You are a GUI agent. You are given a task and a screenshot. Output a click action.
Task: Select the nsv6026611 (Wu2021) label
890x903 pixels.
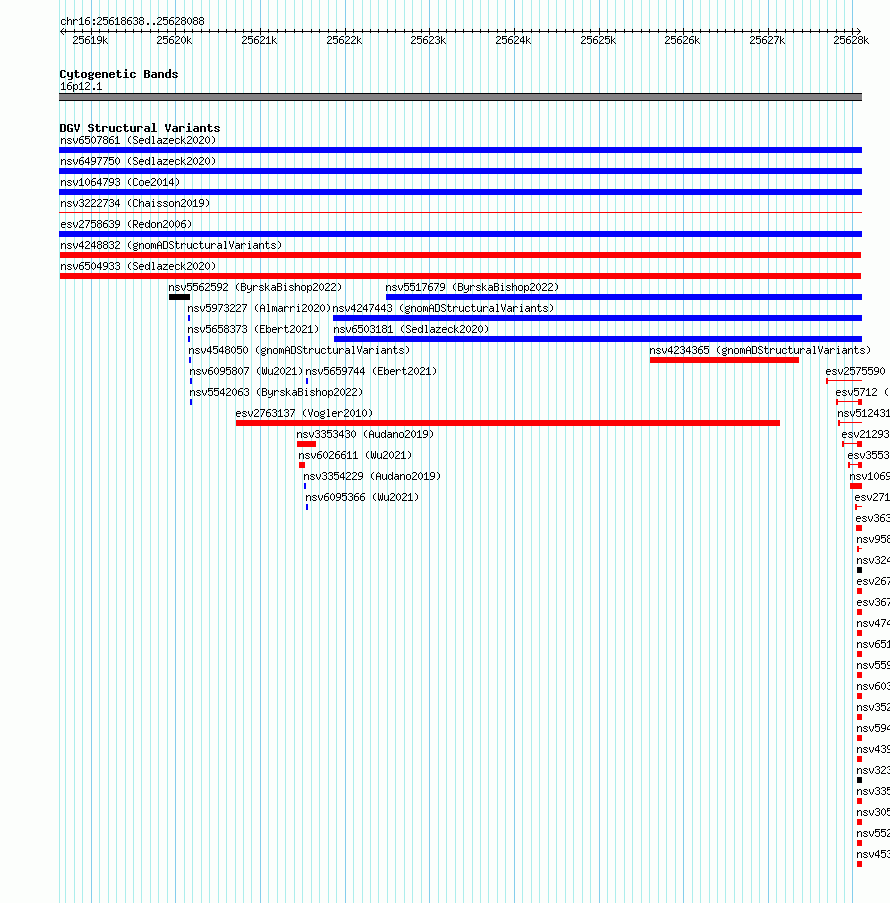pos(355,456)
